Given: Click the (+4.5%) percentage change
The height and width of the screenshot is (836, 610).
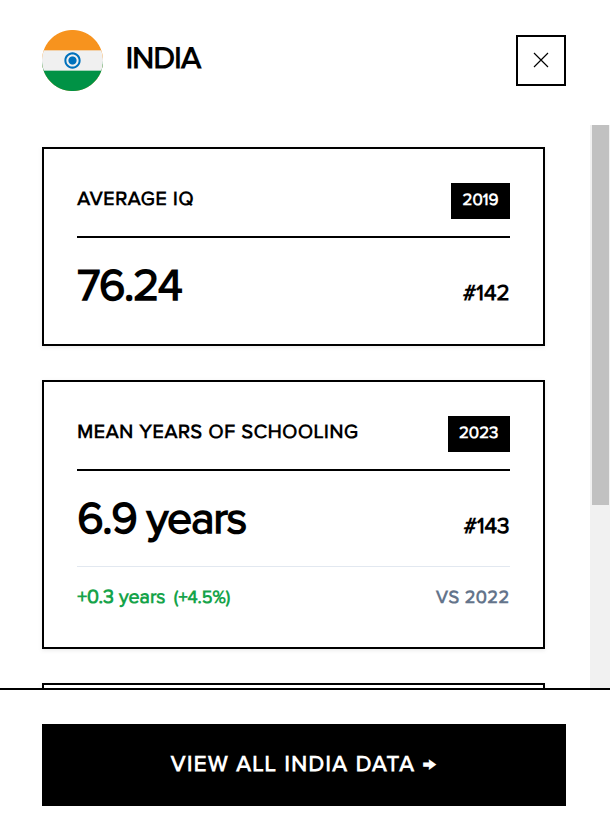Looking at the screenshot, I should pyautogui.click(x=202, y=597).
